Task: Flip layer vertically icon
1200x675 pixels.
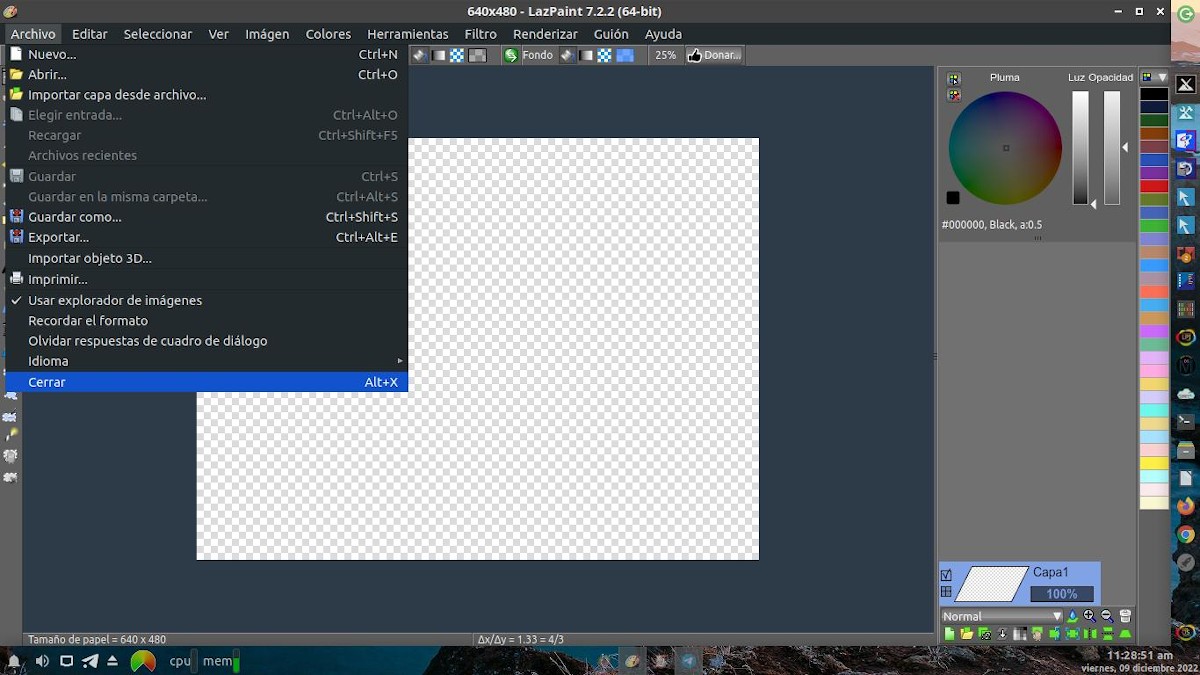Action: 1108,633
